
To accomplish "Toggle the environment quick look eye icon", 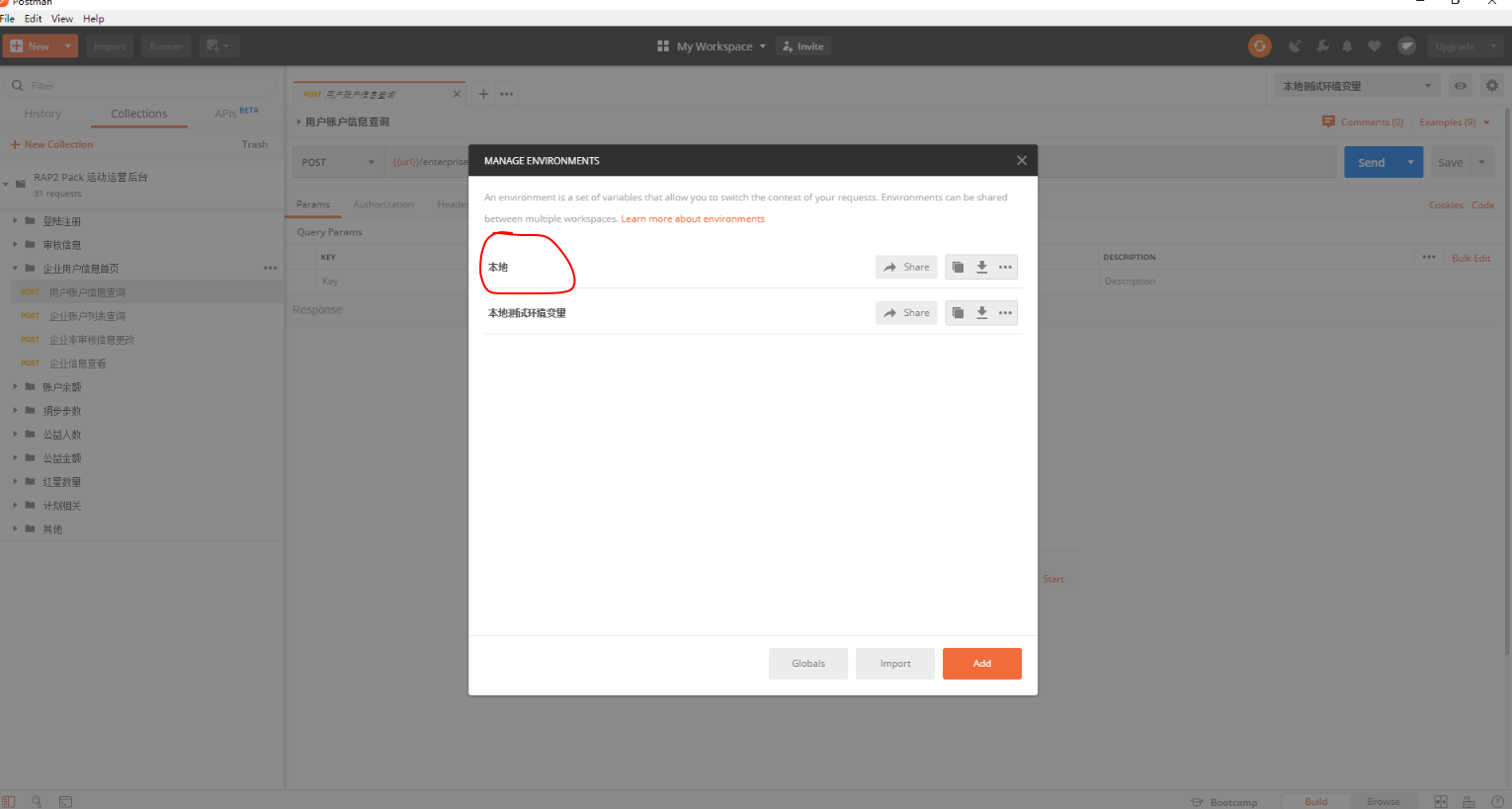I will coord(1460,85).
